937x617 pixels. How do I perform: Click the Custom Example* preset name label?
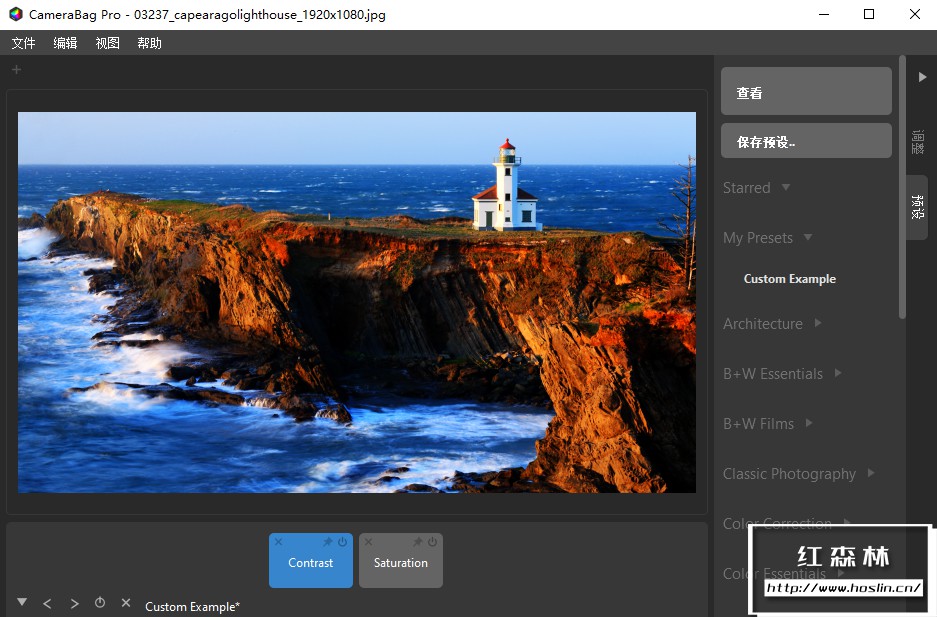point(192,607)
